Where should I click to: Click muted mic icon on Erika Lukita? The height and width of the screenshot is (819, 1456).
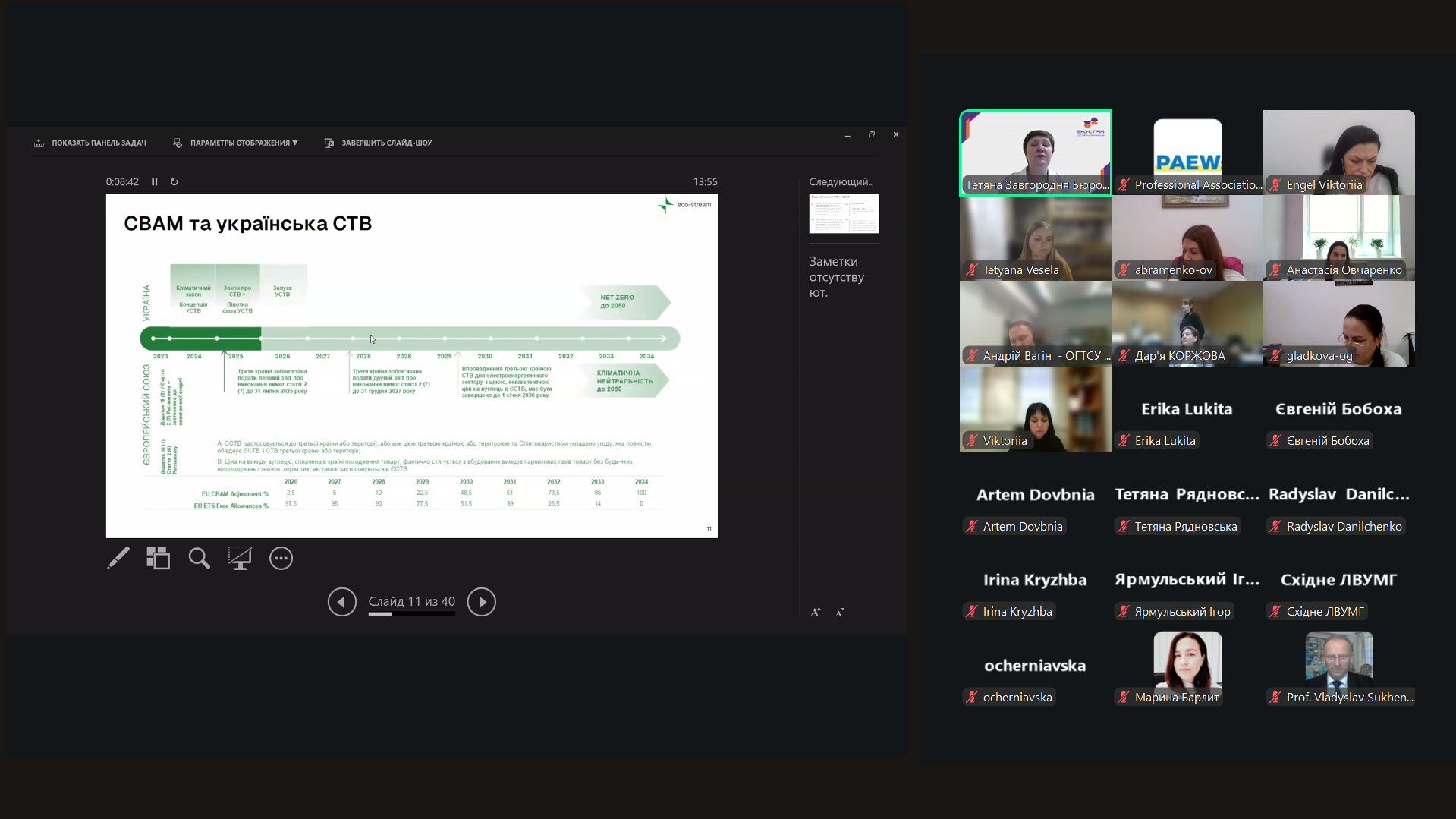1124,441
